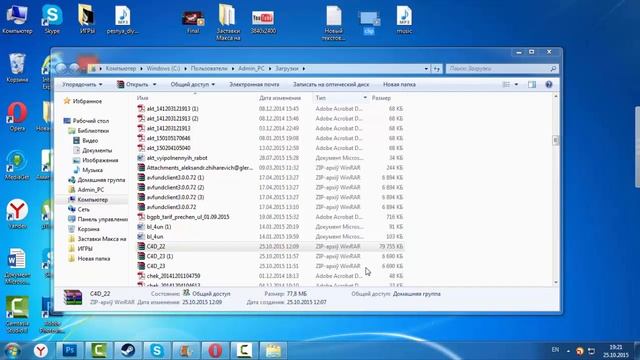
Task: Click the scrollbar down arrow in file list
Action: pyautogui.click(x=555, y=282)
